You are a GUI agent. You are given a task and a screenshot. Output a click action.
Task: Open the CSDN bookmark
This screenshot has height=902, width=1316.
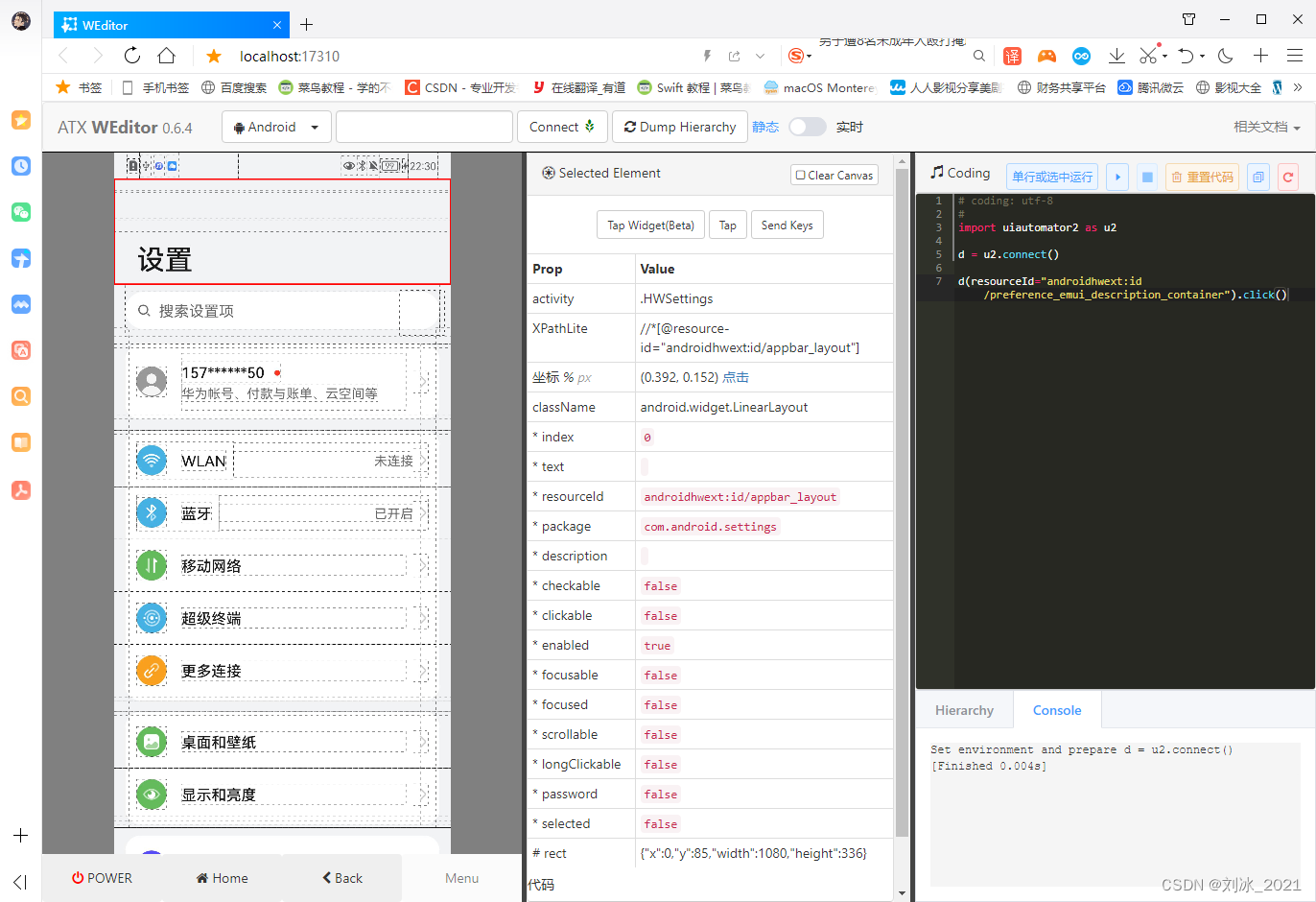click(460, 87)
